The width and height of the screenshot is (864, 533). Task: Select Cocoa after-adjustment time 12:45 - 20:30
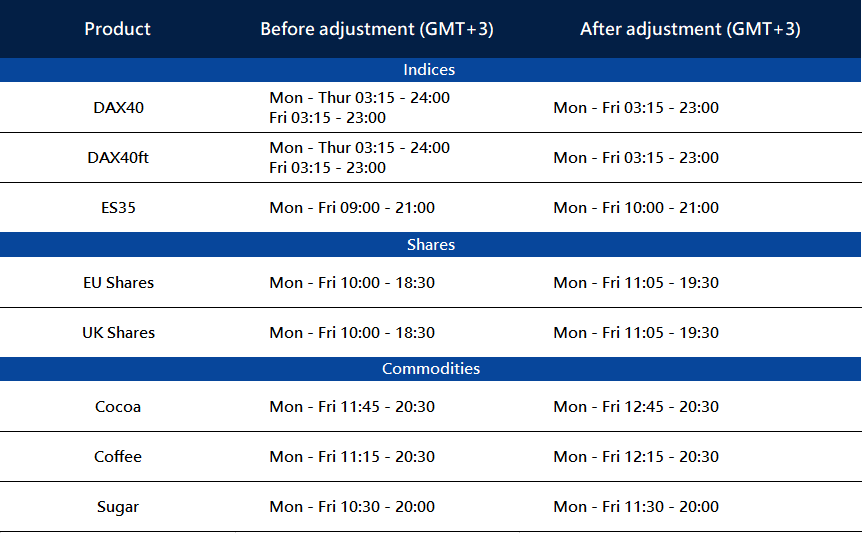tap(636, 407)
